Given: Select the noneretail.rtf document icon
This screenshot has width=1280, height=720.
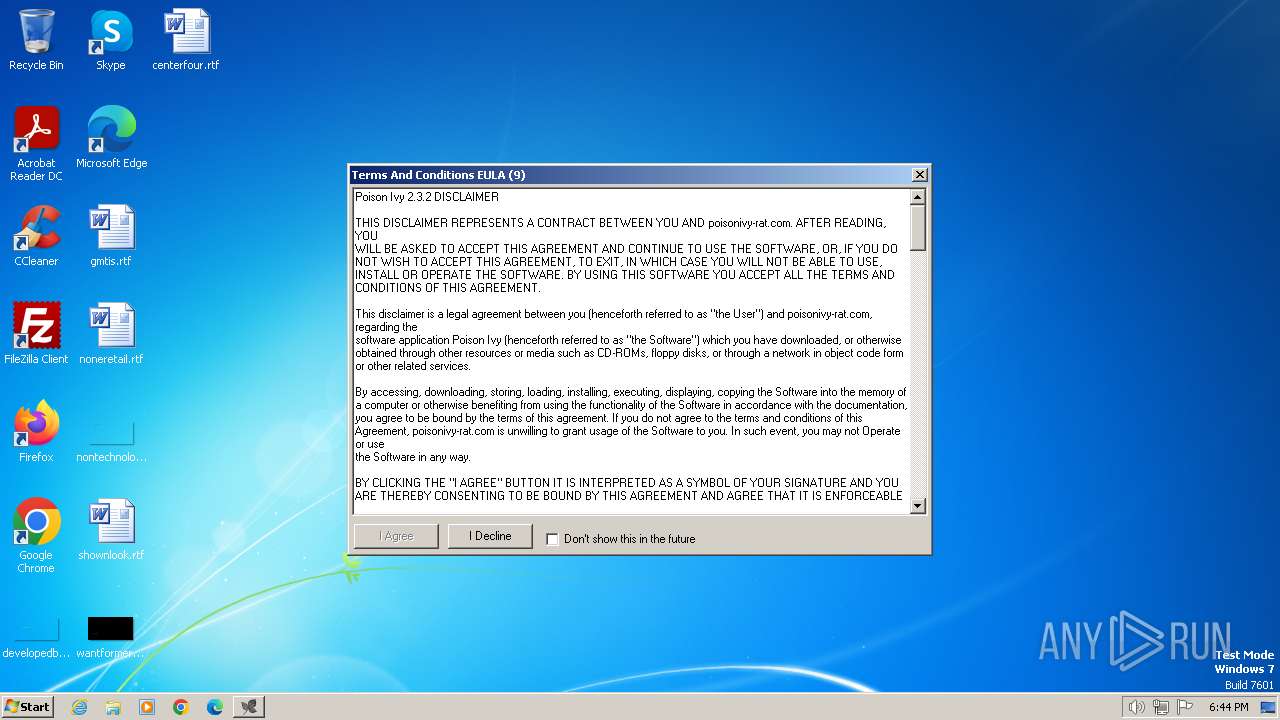Looking at the screenshot, I should [111, 333].
